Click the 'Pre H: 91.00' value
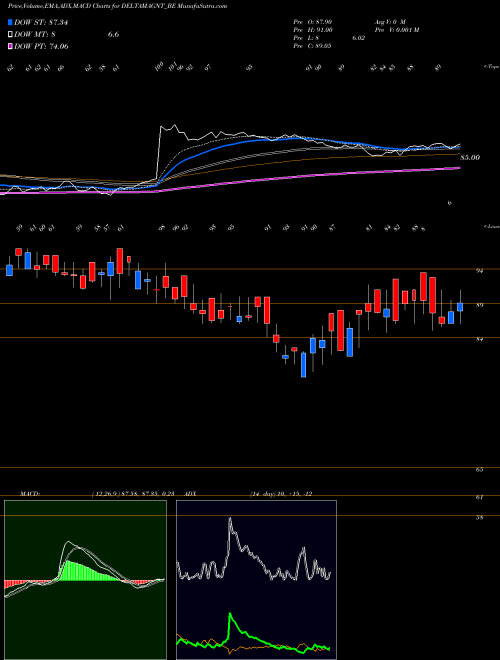Viewport: 500px width, 660px height. [x=313, y=29]
